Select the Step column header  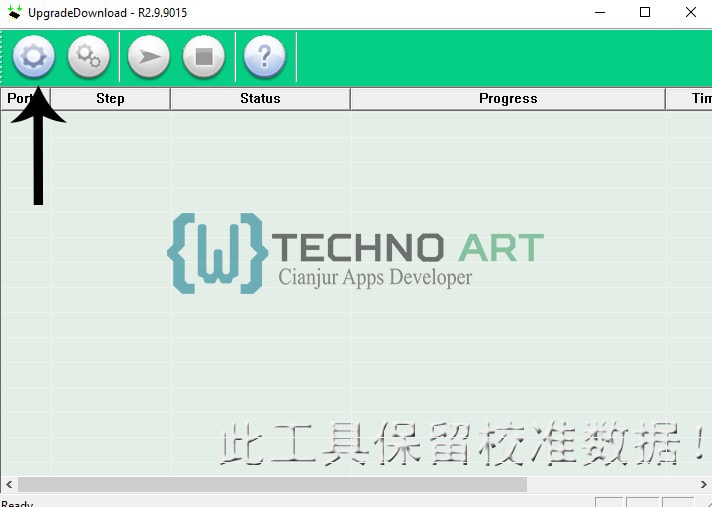[x=110, y=98]
